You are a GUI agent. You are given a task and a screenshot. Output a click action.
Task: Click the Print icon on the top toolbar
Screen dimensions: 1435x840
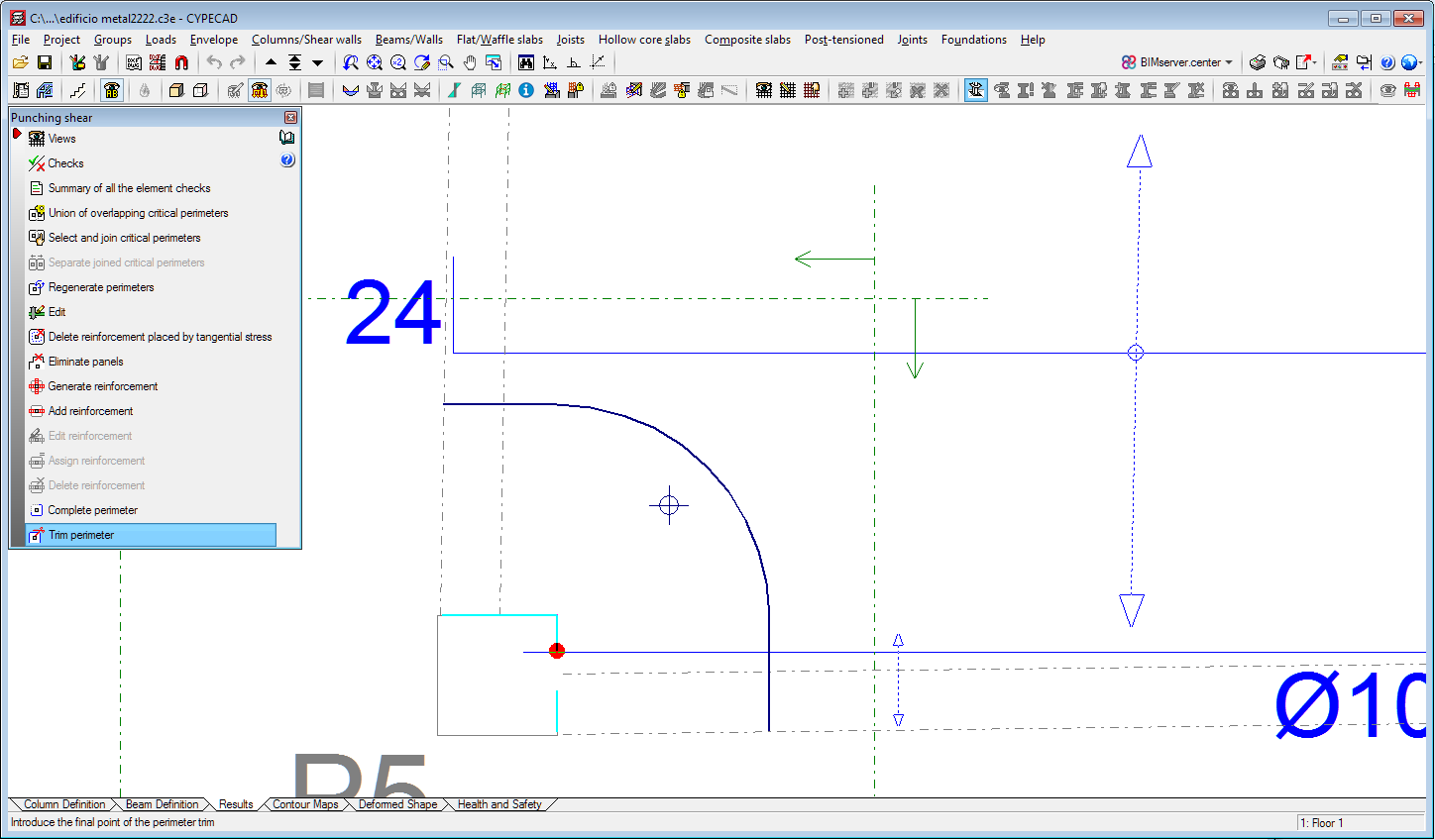pos(1257,61)
